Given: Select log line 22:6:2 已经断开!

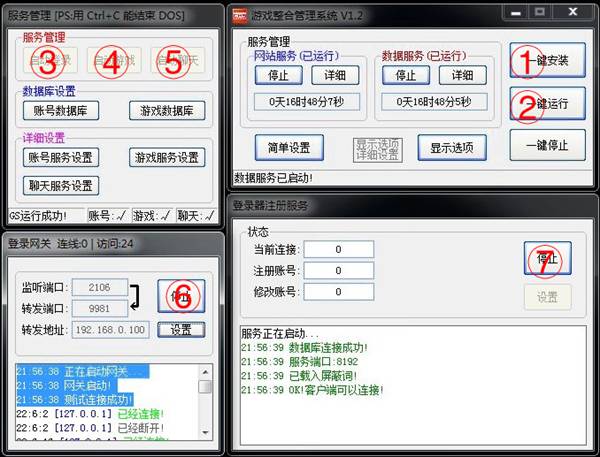Looking at the screenshot, I should (90, 428).
